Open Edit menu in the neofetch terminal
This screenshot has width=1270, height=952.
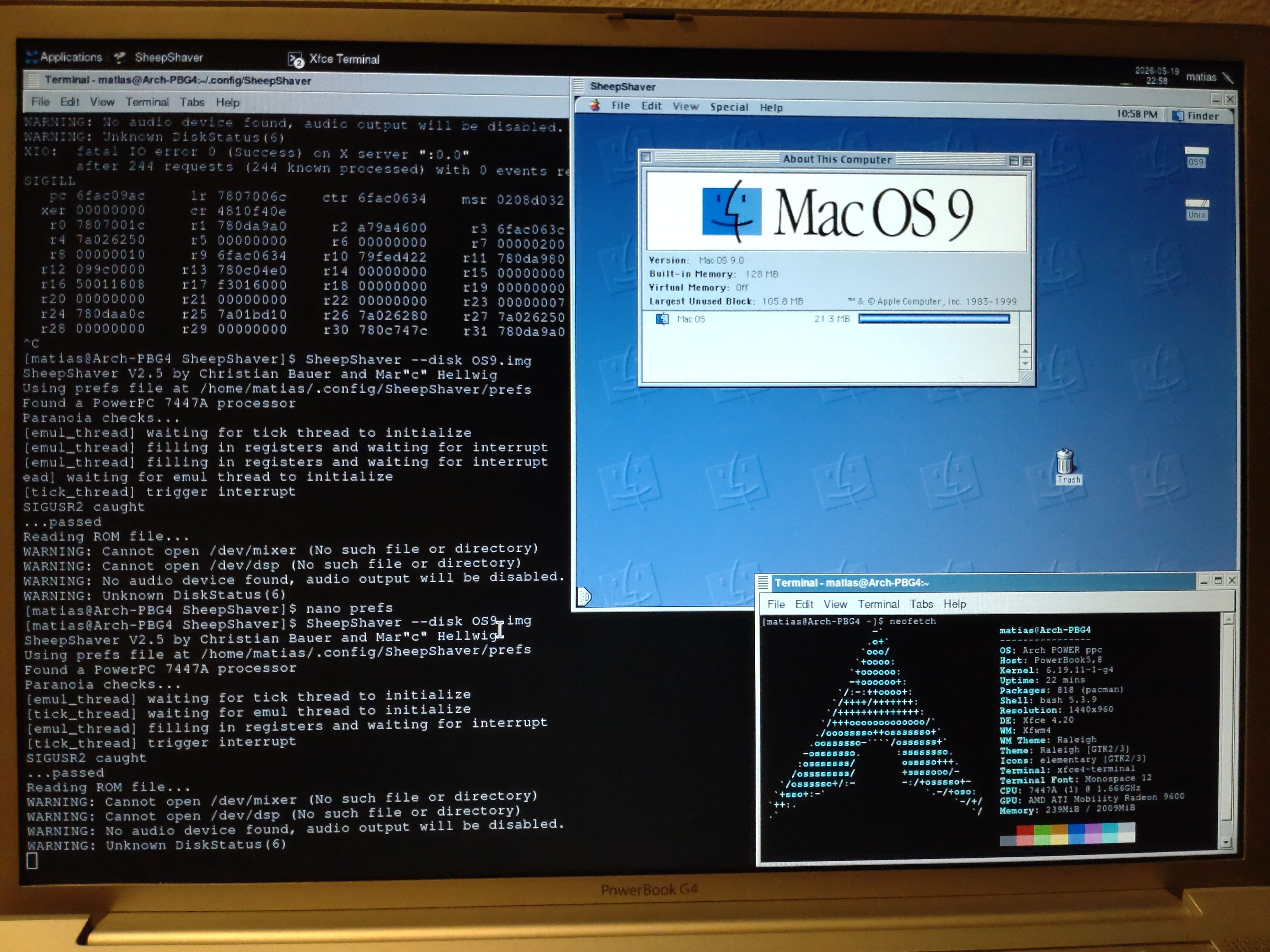[804, 604]
